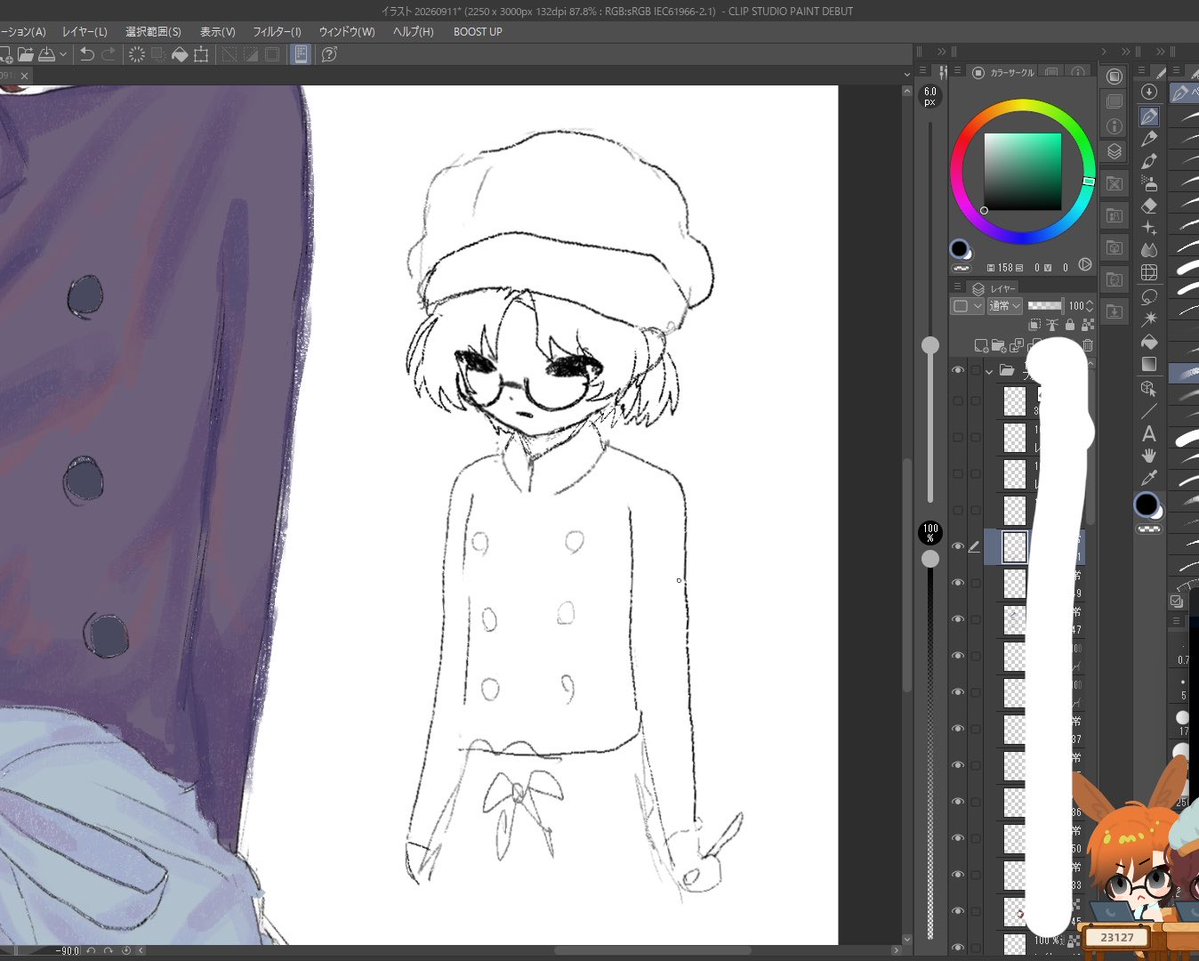Toggle transparent color swatch under color circle

tap(961, 268)
